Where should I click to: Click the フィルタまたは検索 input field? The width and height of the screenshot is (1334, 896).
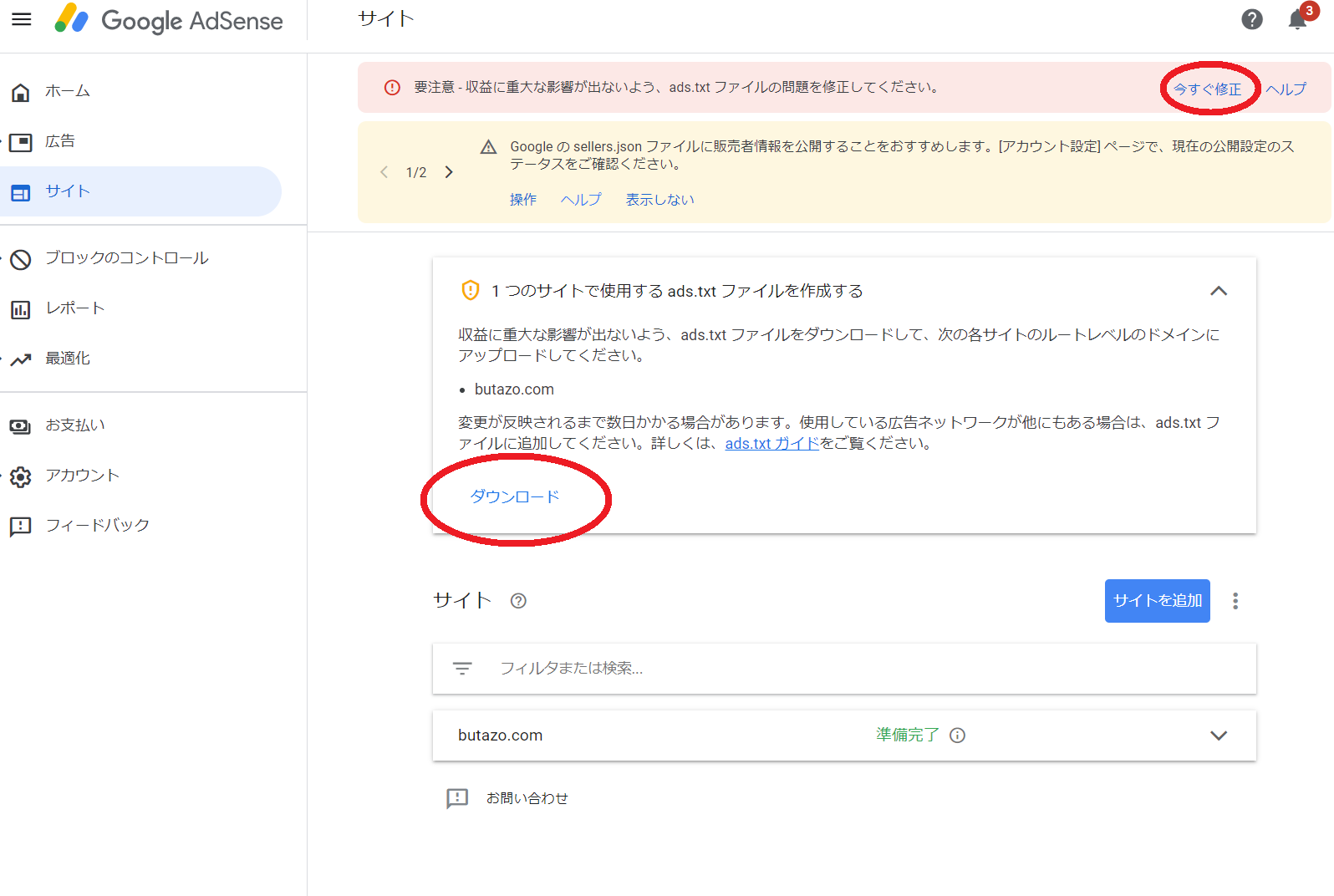coord(836,669)
